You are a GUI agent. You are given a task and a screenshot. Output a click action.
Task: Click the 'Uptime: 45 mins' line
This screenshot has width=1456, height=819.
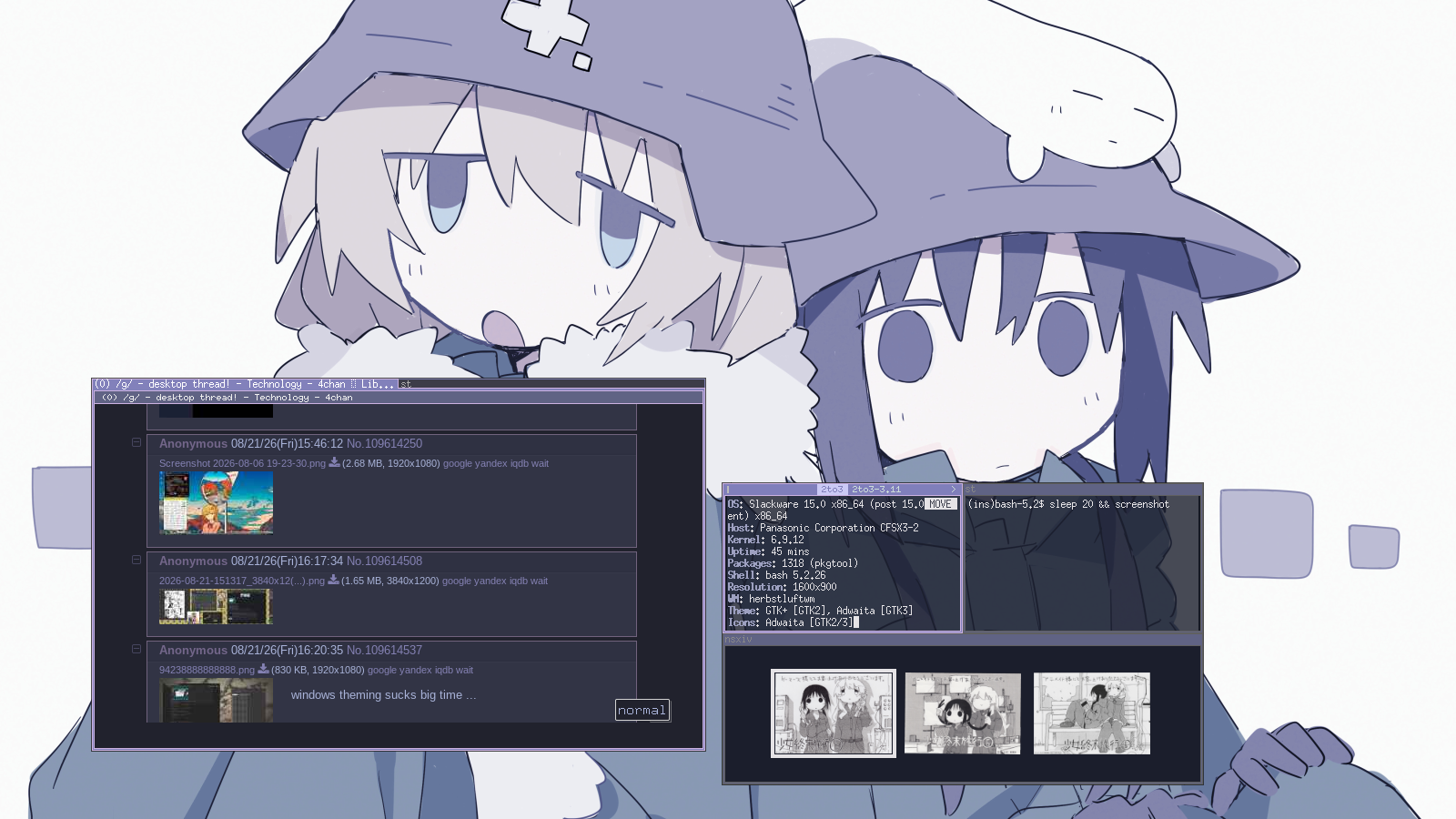769,551
